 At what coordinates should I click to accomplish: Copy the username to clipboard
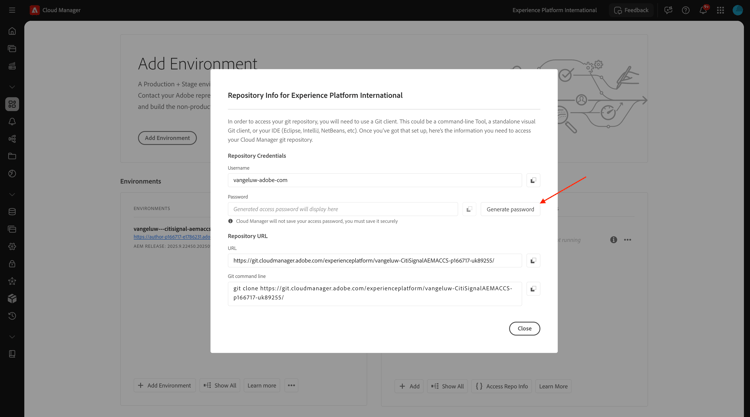(533, 180)
